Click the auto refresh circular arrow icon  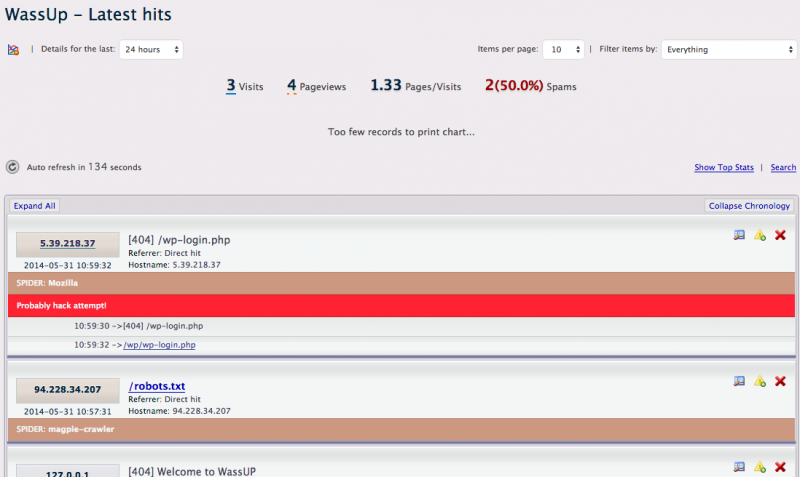[13, 167]
